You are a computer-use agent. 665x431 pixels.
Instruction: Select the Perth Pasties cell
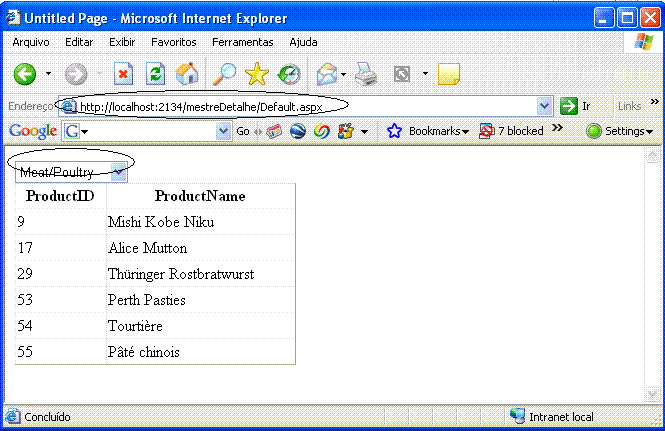click(200, 300)
